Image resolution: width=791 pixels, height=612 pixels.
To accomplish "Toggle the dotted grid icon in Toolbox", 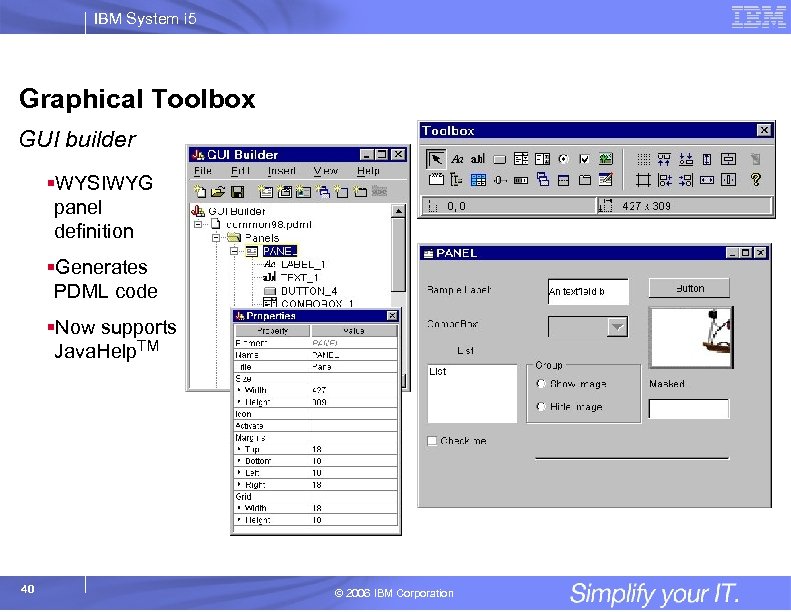I will point(643,159).
